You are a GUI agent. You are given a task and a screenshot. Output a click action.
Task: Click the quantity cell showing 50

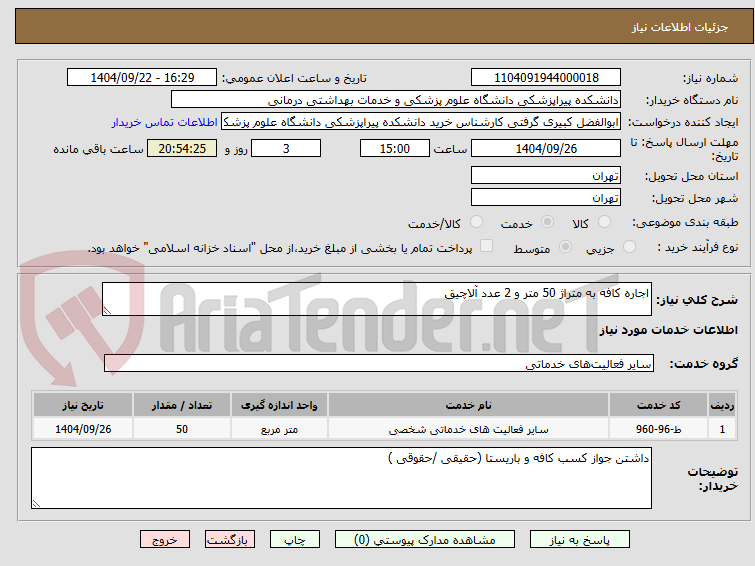coord(182,429)
